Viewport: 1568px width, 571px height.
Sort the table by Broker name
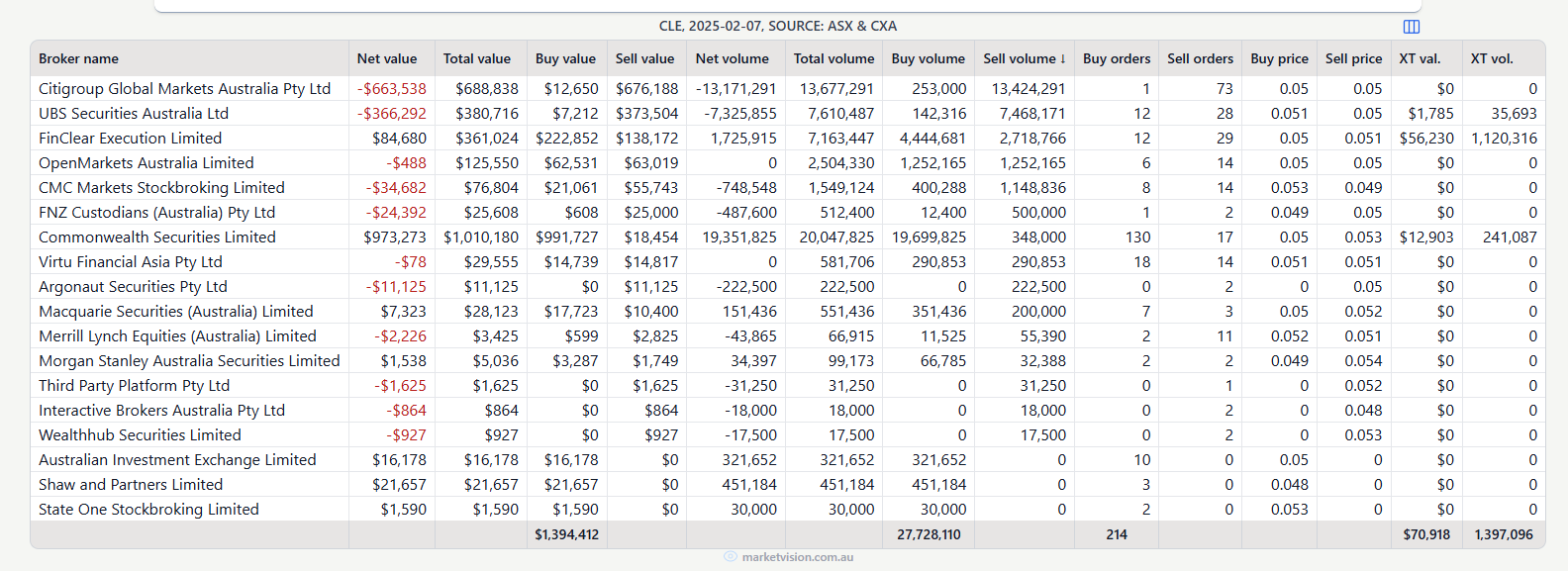pyautogui.click(x=78, y=58)
